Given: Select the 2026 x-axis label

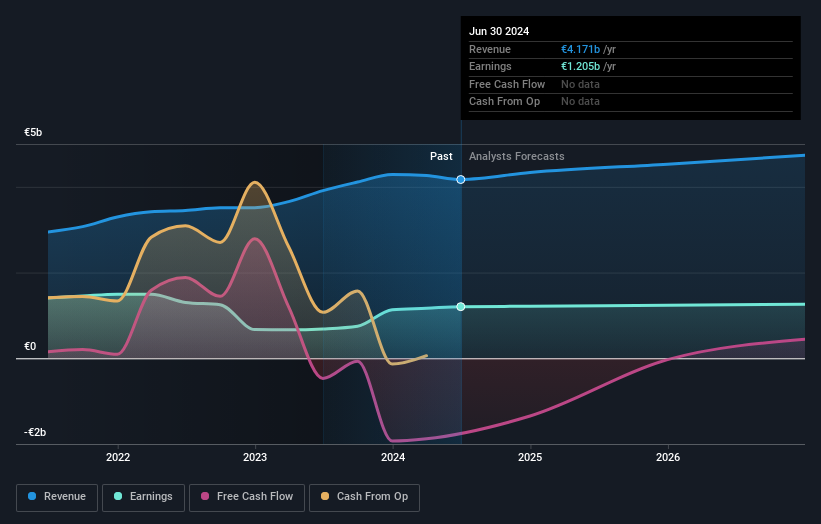Looking at the screenshot, I should pos(668,457).
